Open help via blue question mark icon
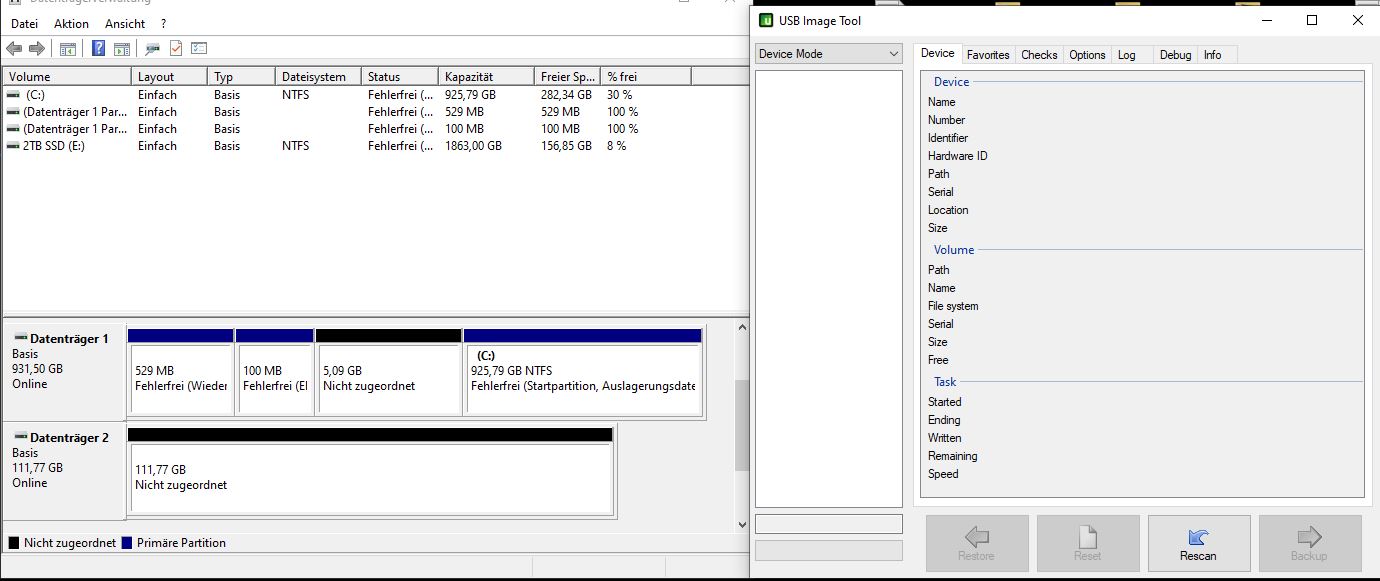The height and width of the screenshot is (581, 1380). coord(99,48)
